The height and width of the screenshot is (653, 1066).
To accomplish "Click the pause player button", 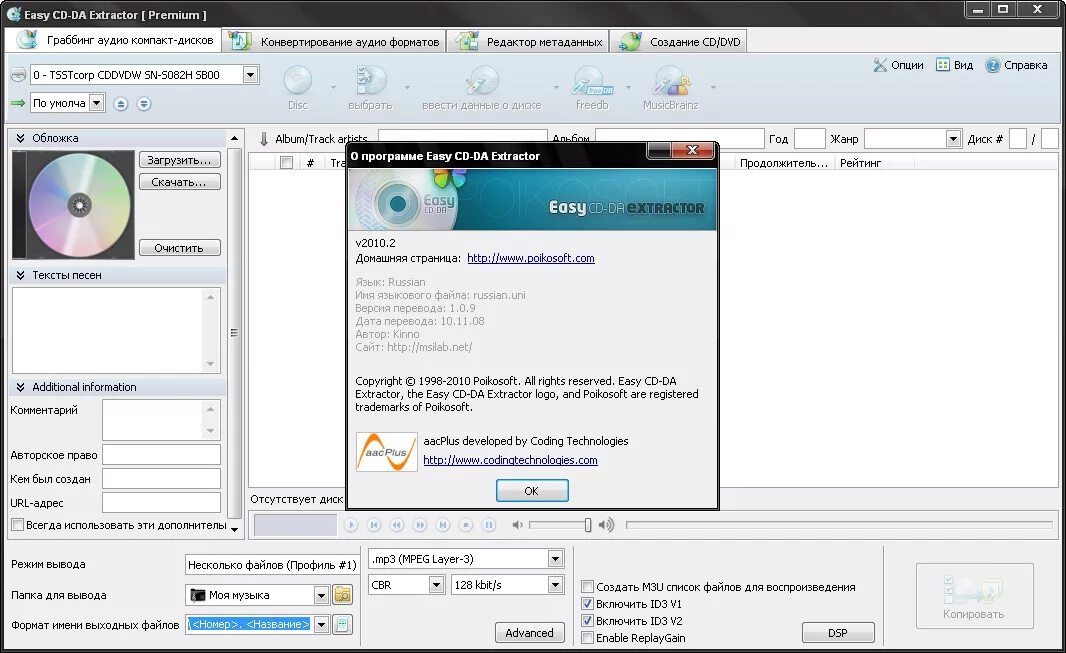I will click(489, 525).
